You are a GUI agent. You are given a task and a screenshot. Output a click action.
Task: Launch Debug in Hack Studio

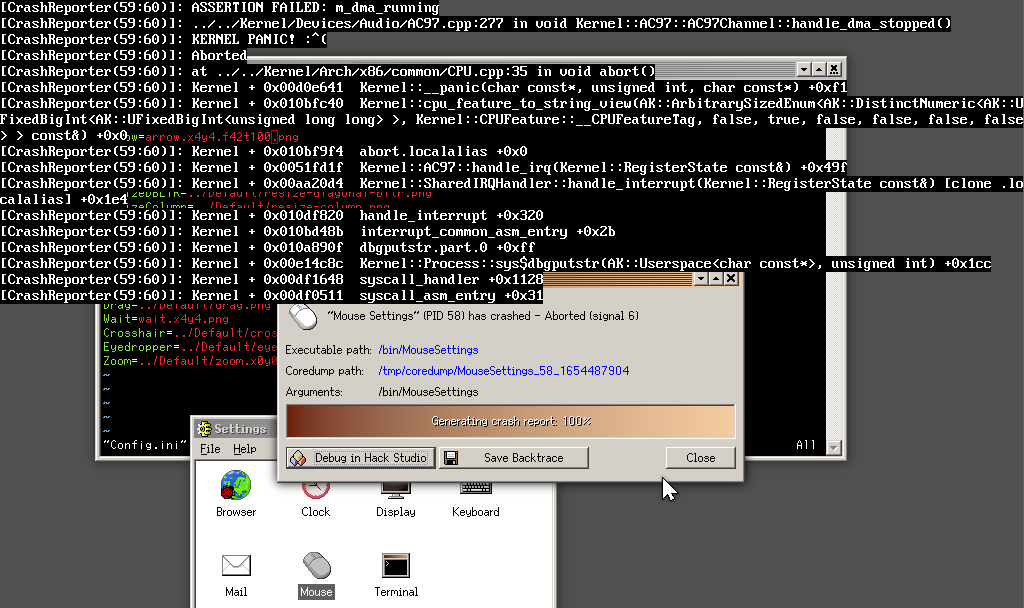[x=360, y=457]
